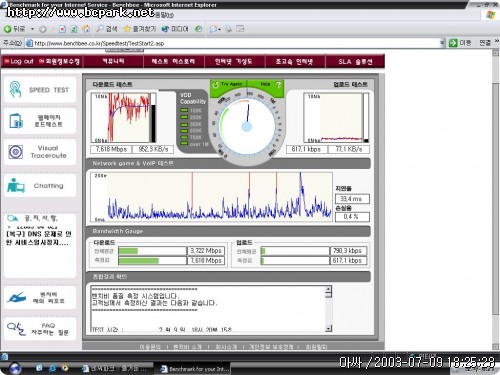Expand the address bar dropdown arrow
This screenshot has height=375, width=500.
coord(442,43)
